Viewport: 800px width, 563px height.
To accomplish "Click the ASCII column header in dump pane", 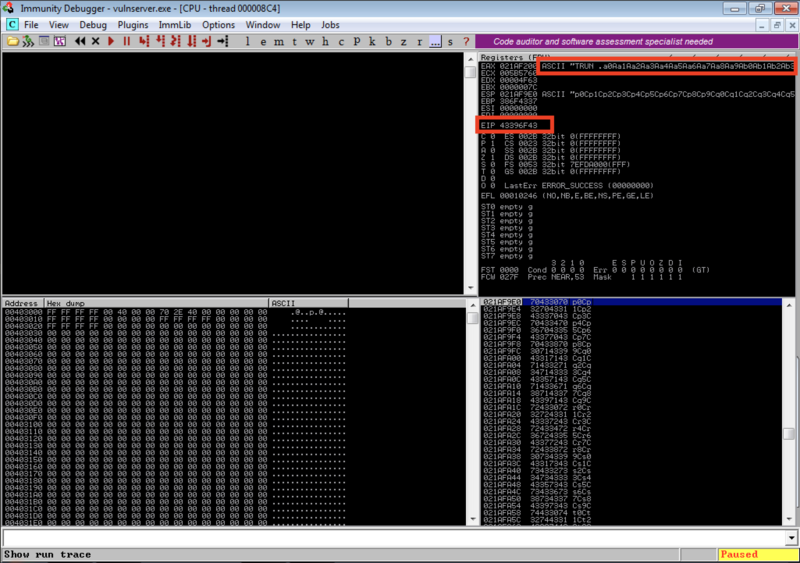I will [x=308, y=303].
